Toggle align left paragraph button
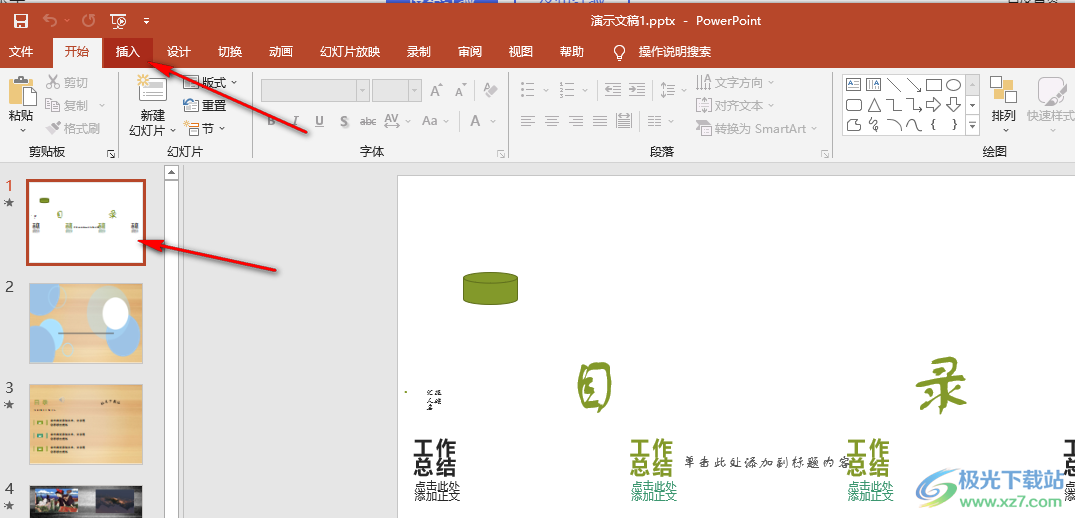1075x518 pixels. tap(527, 121)
